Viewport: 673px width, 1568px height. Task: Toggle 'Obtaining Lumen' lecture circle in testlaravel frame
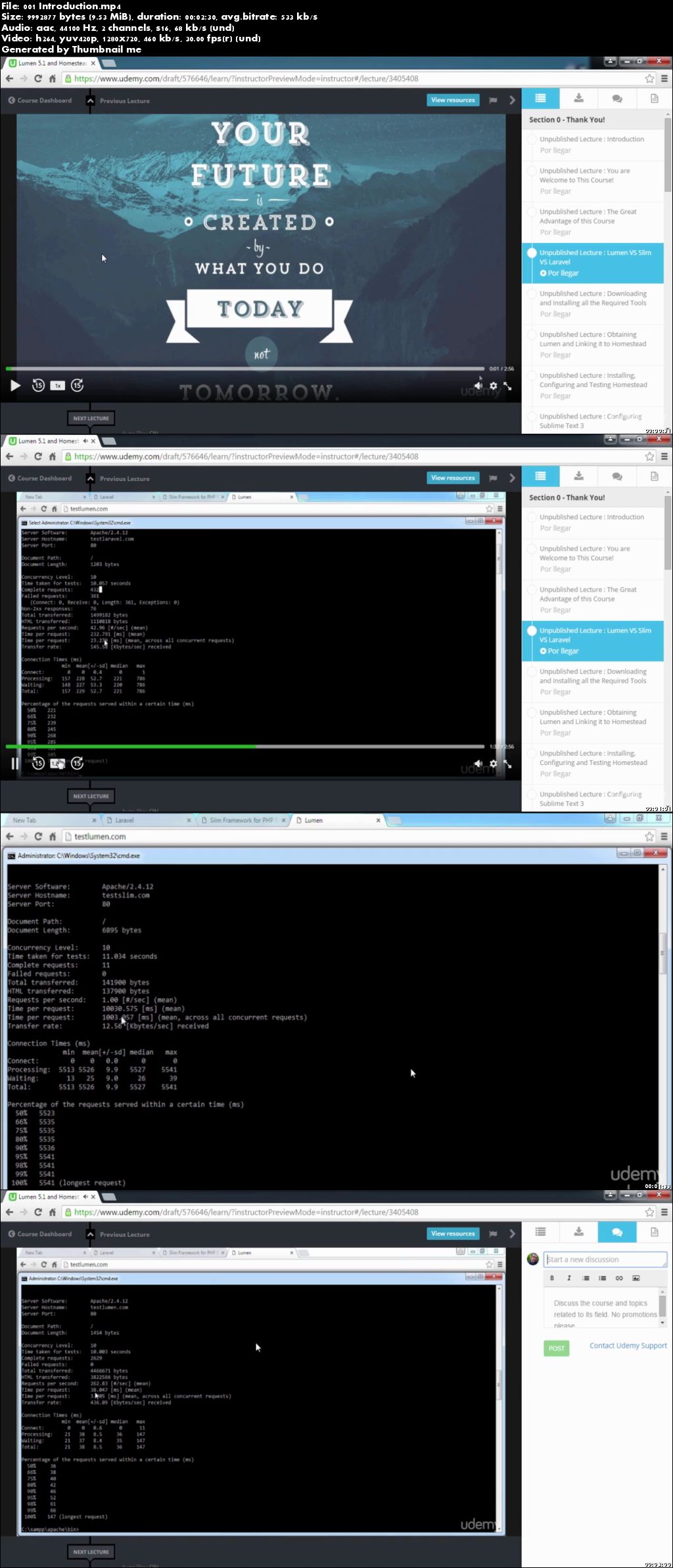pyautogui.click(x=532, y=712)
